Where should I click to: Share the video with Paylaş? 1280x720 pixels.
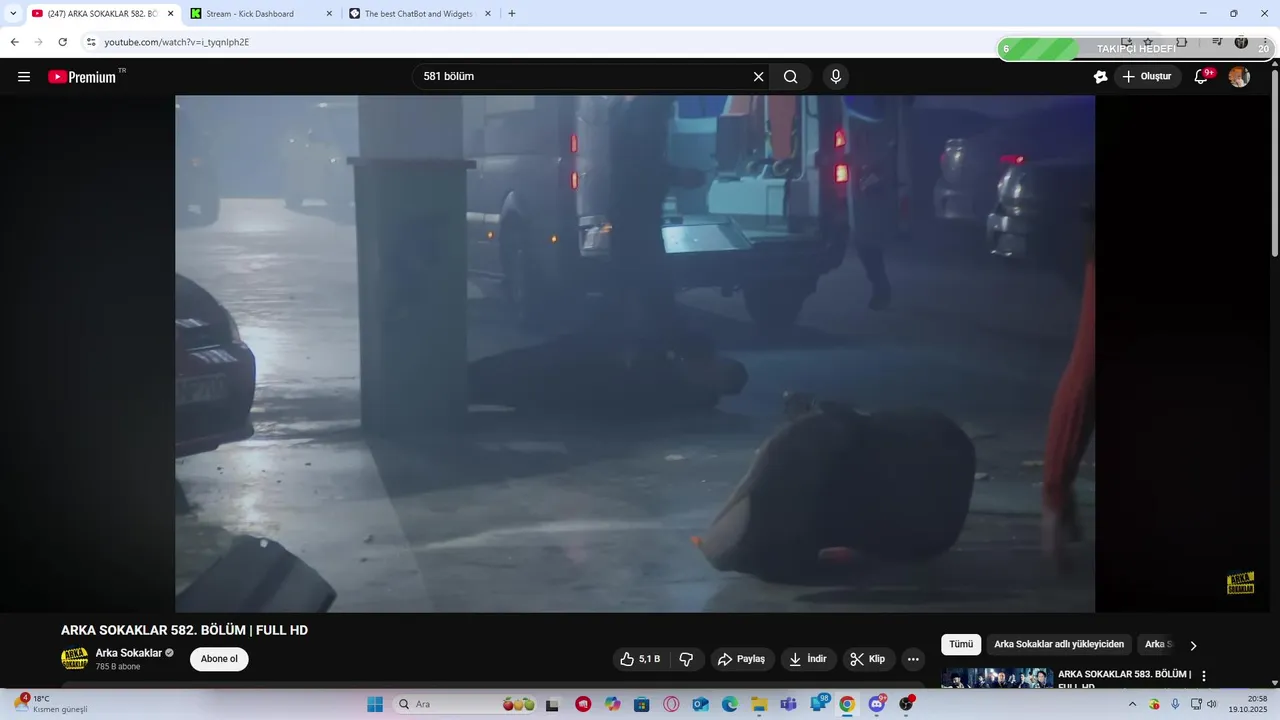click(742, 659)
